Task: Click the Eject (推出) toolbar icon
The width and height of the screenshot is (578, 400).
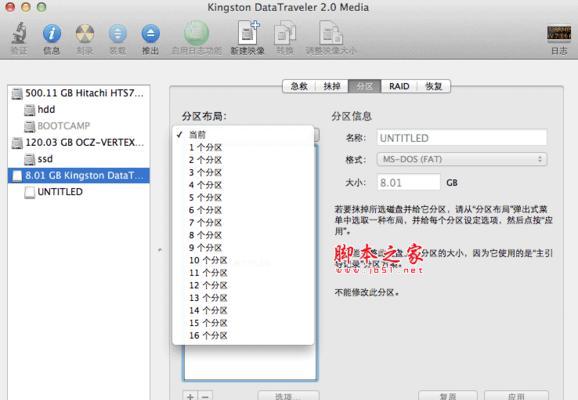Action: coord(151,34)
